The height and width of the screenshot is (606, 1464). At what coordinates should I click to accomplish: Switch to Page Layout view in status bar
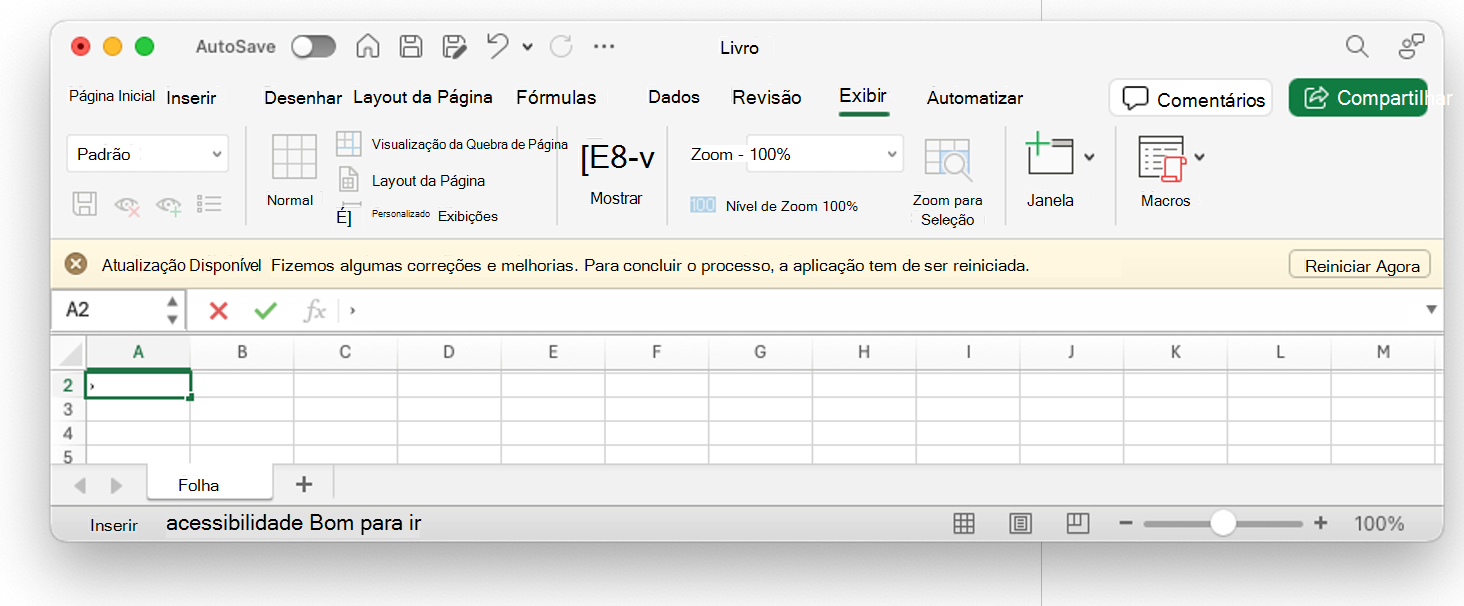pos(1021,523)
